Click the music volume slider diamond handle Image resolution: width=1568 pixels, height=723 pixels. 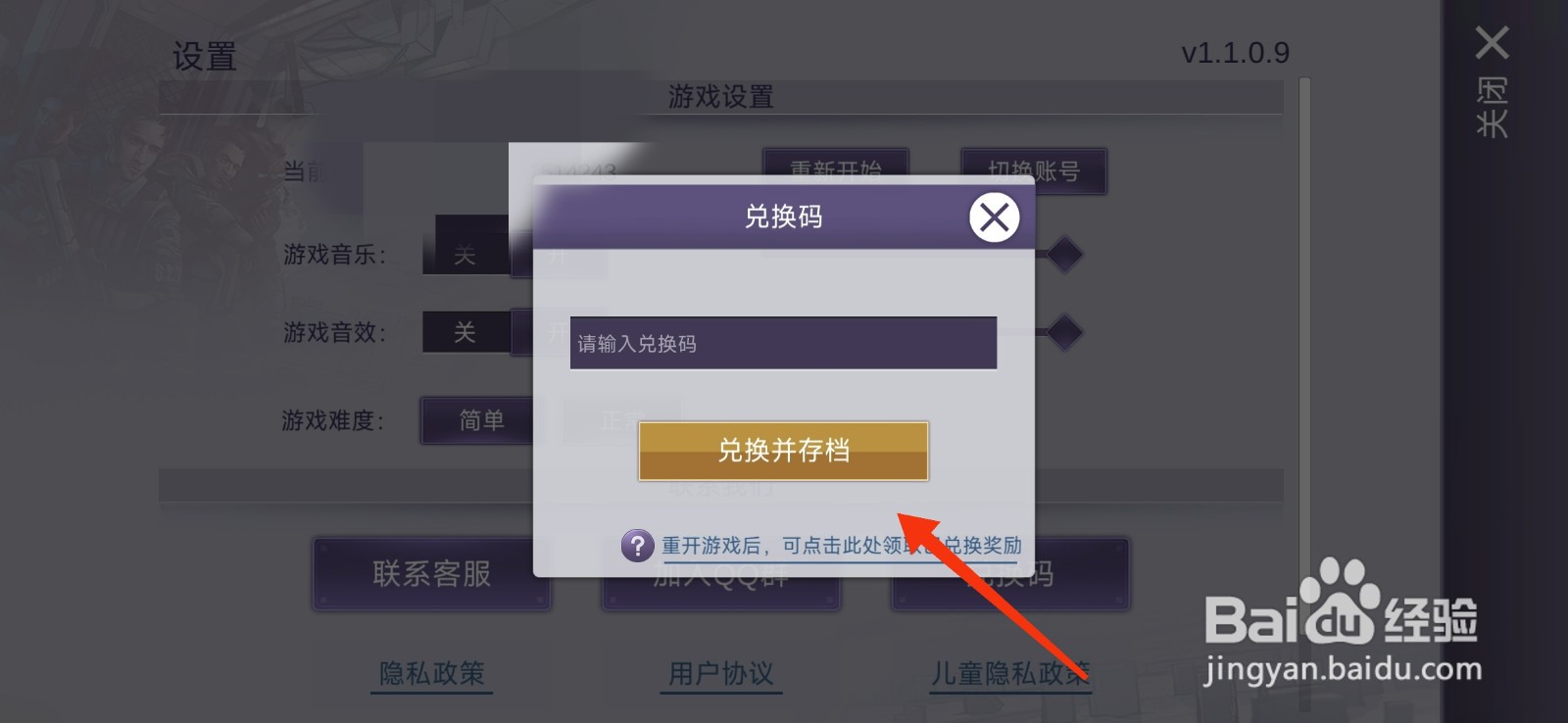click(1064, 255)
